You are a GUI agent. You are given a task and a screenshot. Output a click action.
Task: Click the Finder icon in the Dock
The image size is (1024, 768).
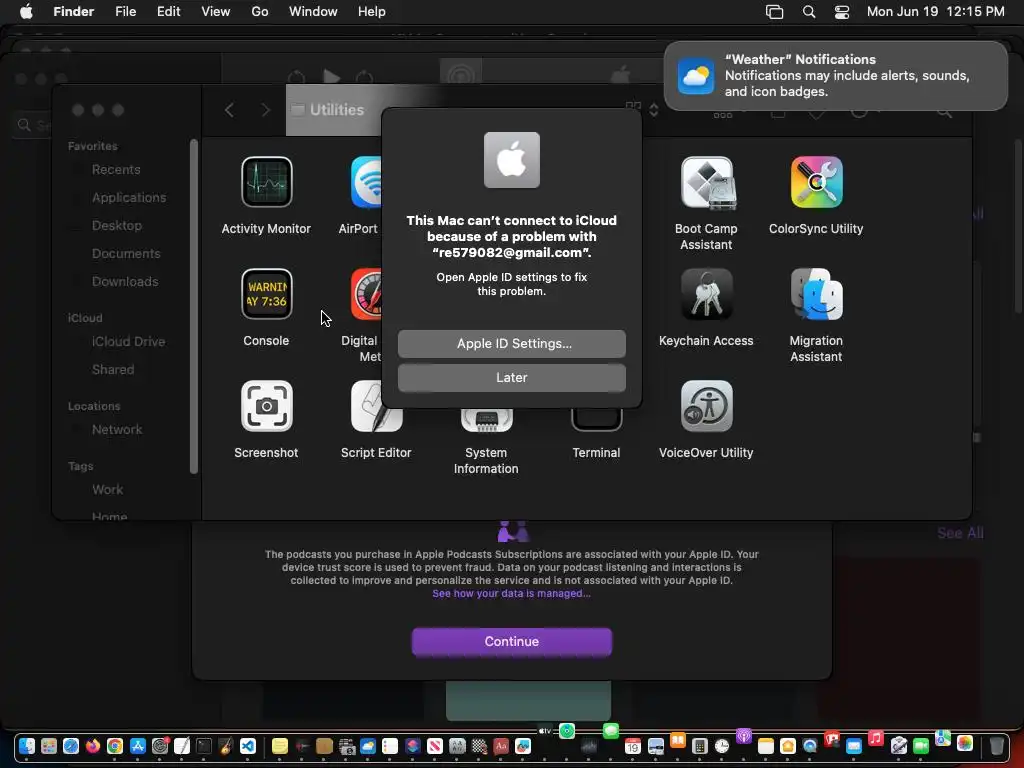pyautogui.click(x=27, y=746)
